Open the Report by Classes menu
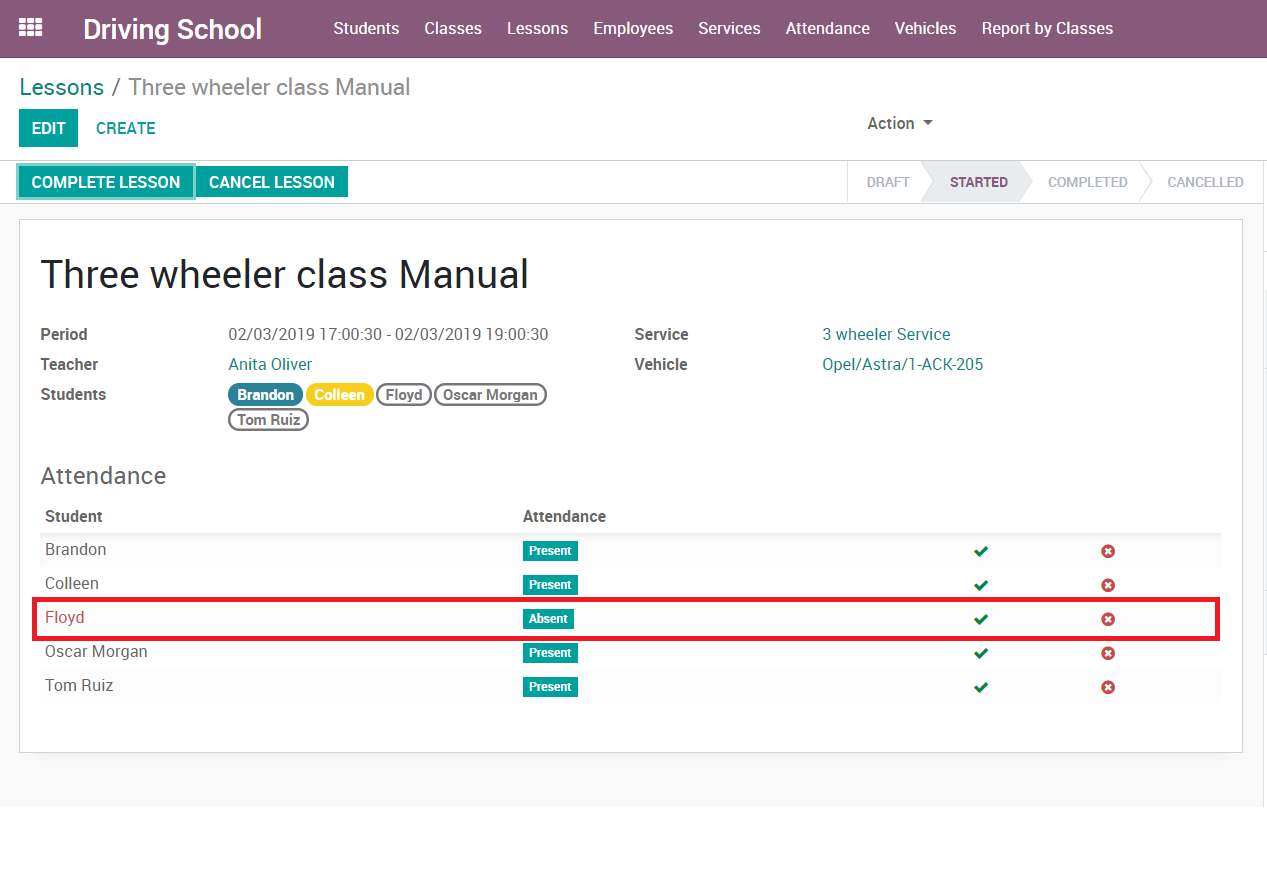 click(x=1047, y=28)
